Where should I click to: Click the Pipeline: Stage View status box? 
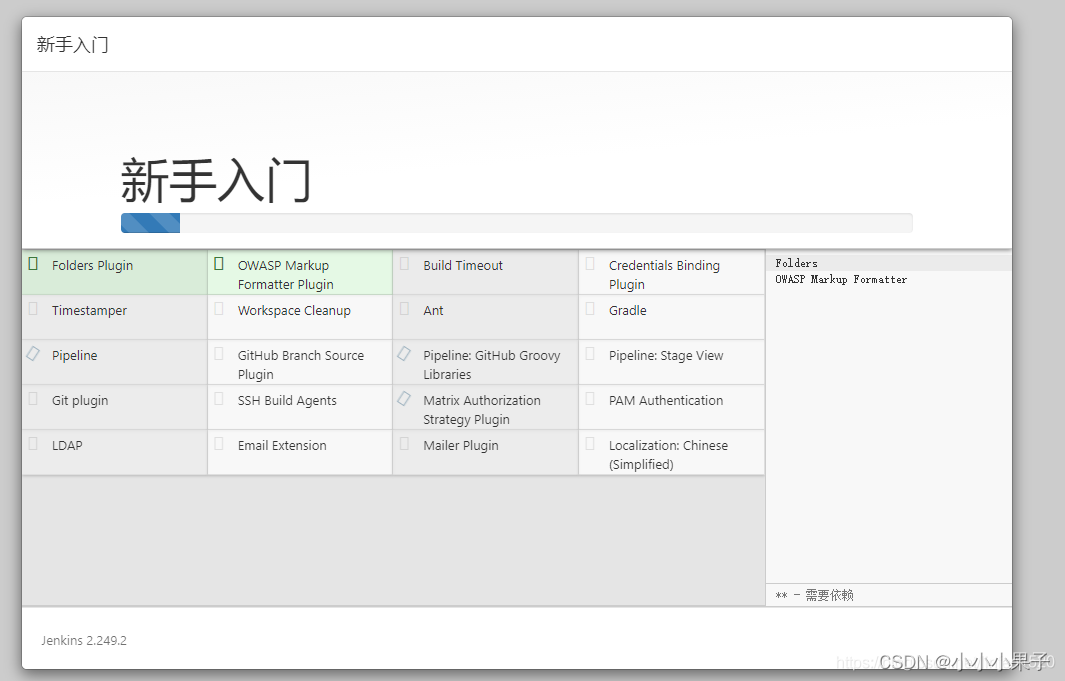[590, 354]
